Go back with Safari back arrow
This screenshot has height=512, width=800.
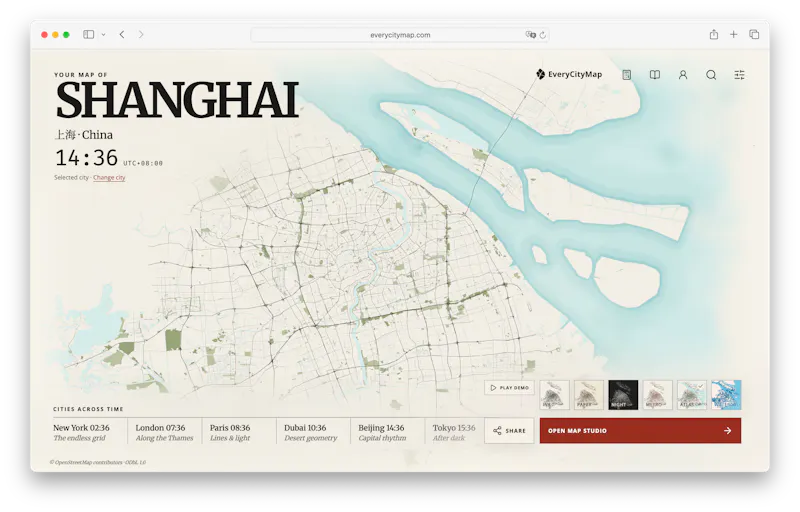pyautogui.click(x=122, y=35)
